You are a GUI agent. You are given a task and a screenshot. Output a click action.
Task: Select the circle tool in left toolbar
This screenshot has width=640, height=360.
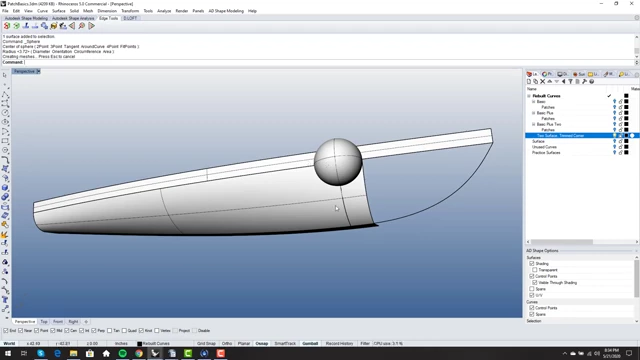tap(5, 113)
